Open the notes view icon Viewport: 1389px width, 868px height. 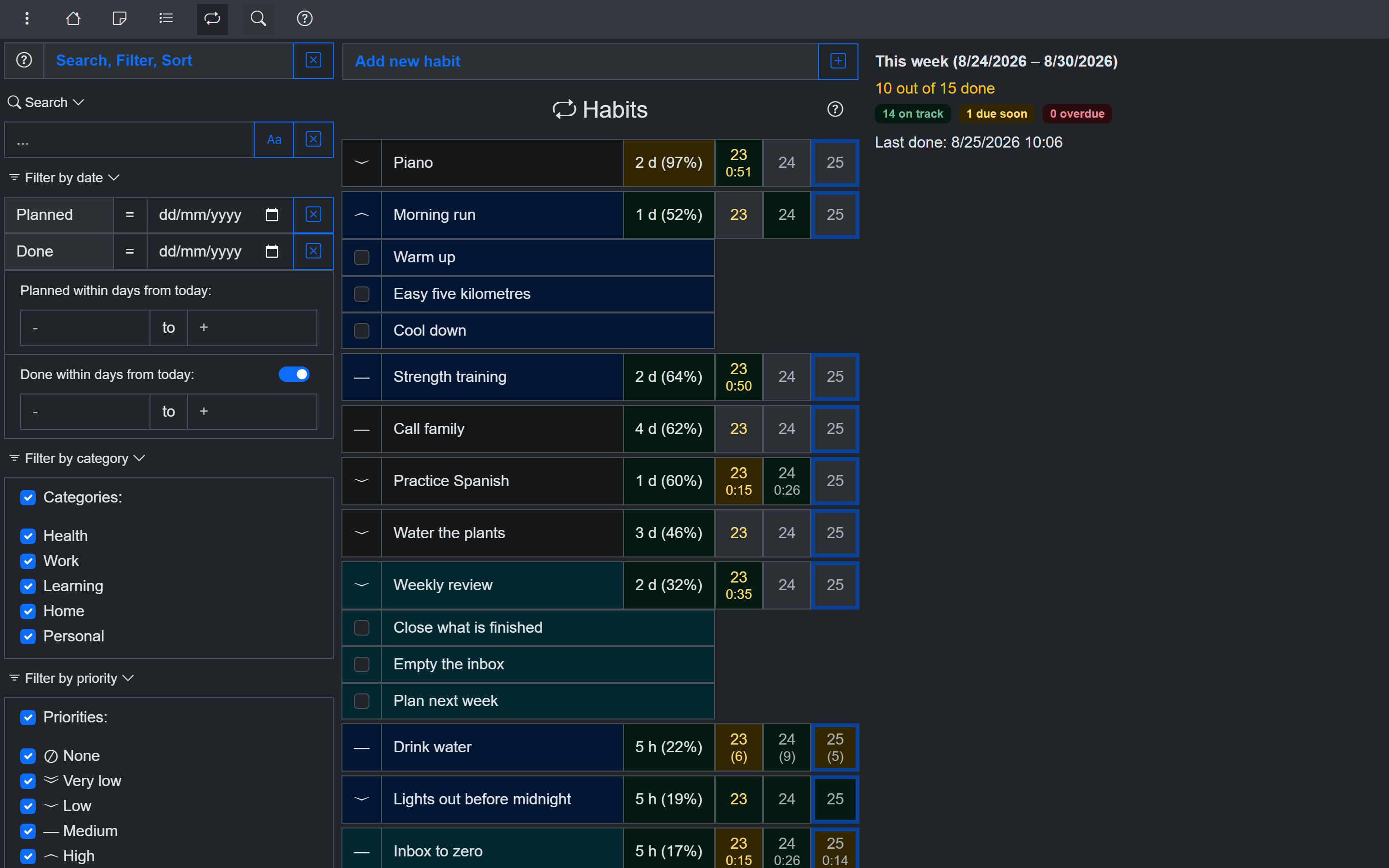click(120, 18)
